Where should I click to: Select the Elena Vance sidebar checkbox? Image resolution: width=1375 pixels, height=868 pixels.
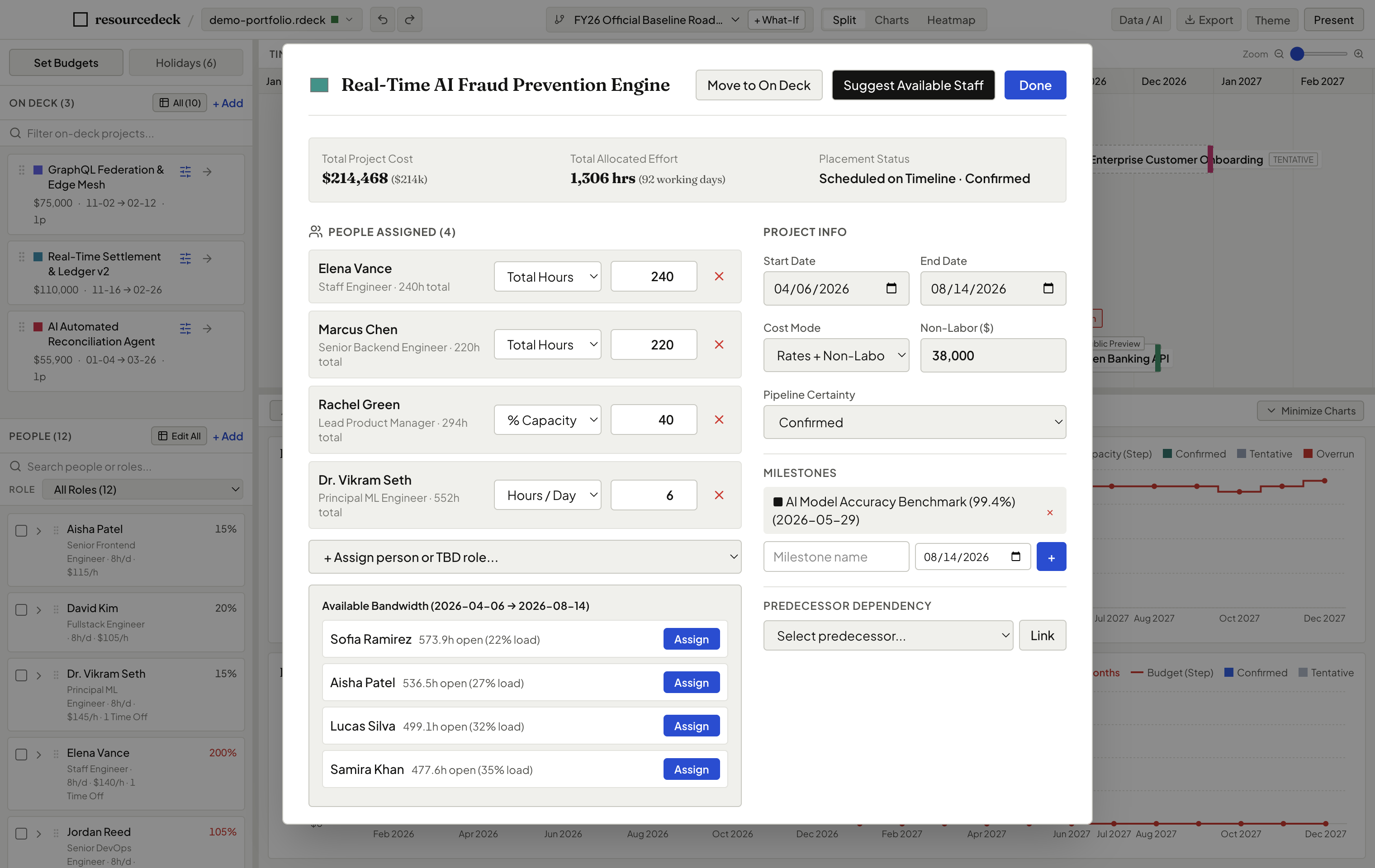point(21,755)
